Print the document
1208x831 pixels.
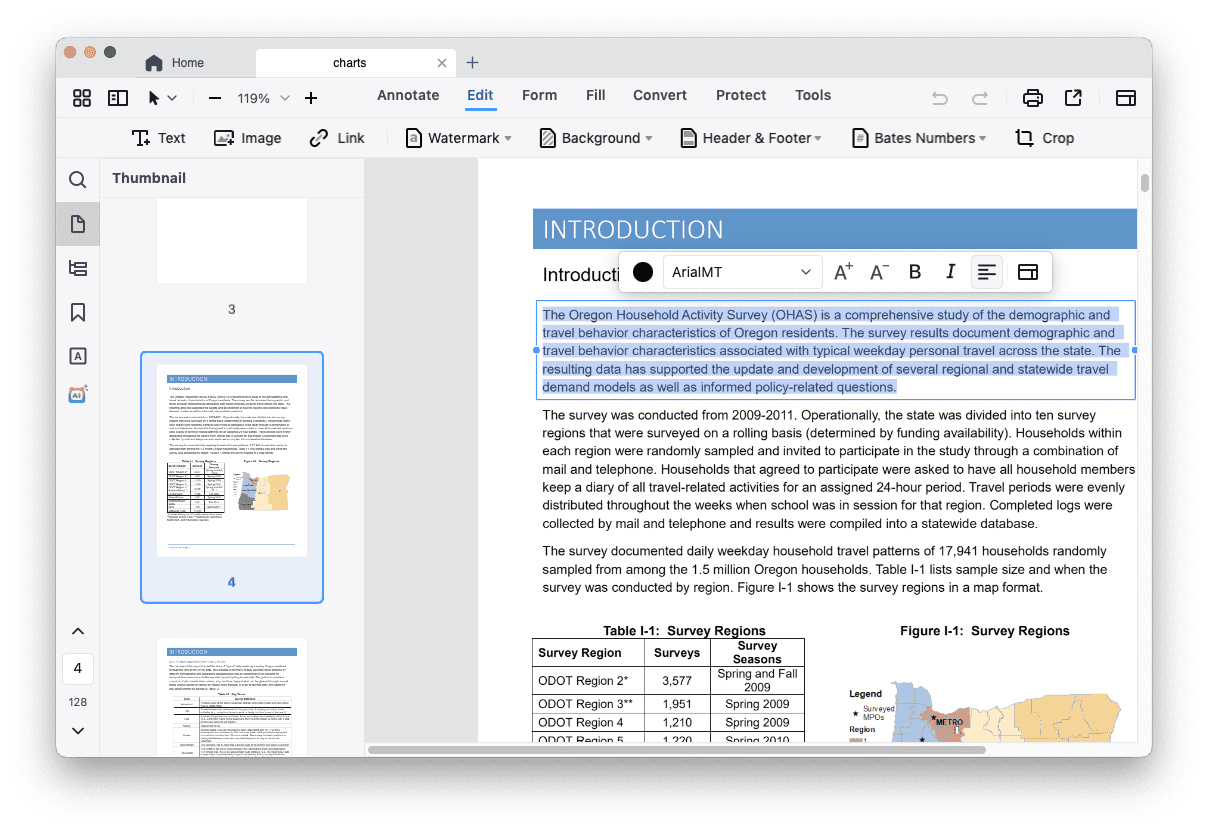pos(1032,95)
